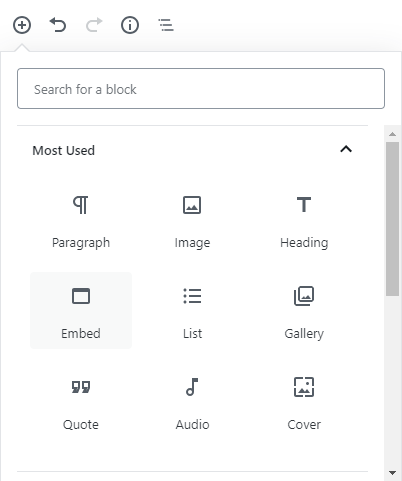
Task: Click the vertical scrollbar thumb
Action: (x=393, y=219)
